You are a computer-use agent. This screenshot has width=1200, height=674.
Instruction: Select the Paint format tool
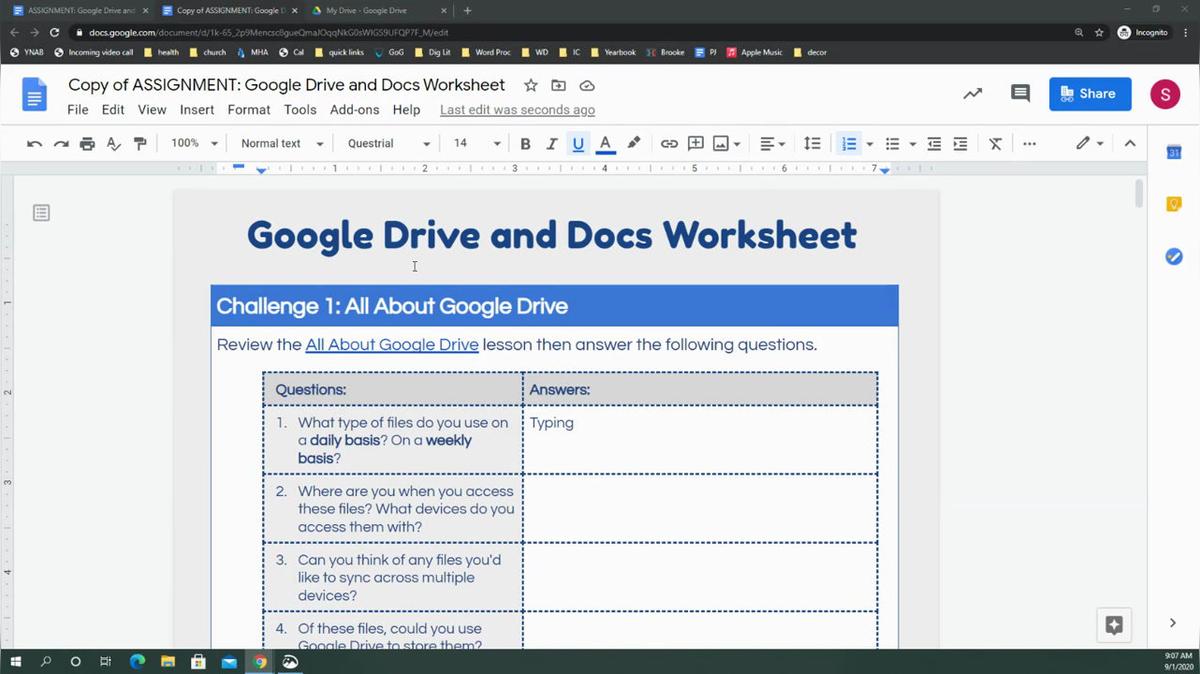(140, 144)
